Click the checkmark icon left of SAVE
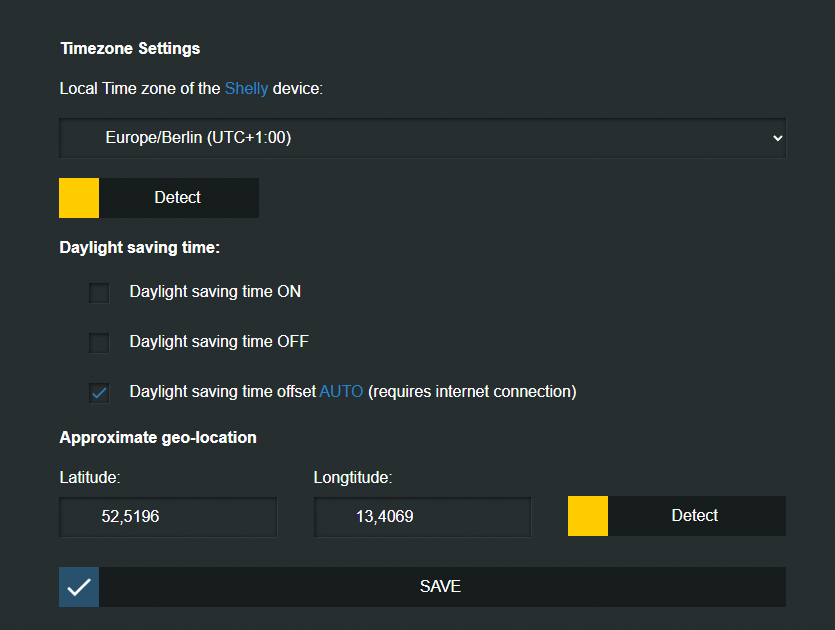835x630 pixels. coord(79,587)
